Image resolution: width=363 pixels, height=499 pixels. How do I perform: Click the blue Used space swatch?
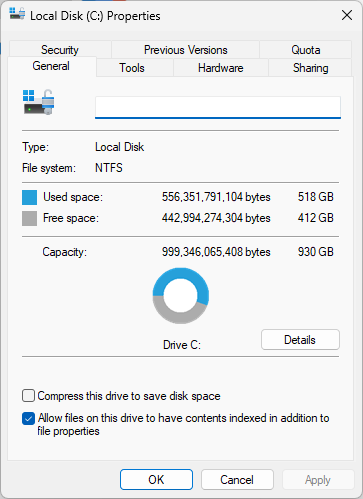(x=29, y=197)
